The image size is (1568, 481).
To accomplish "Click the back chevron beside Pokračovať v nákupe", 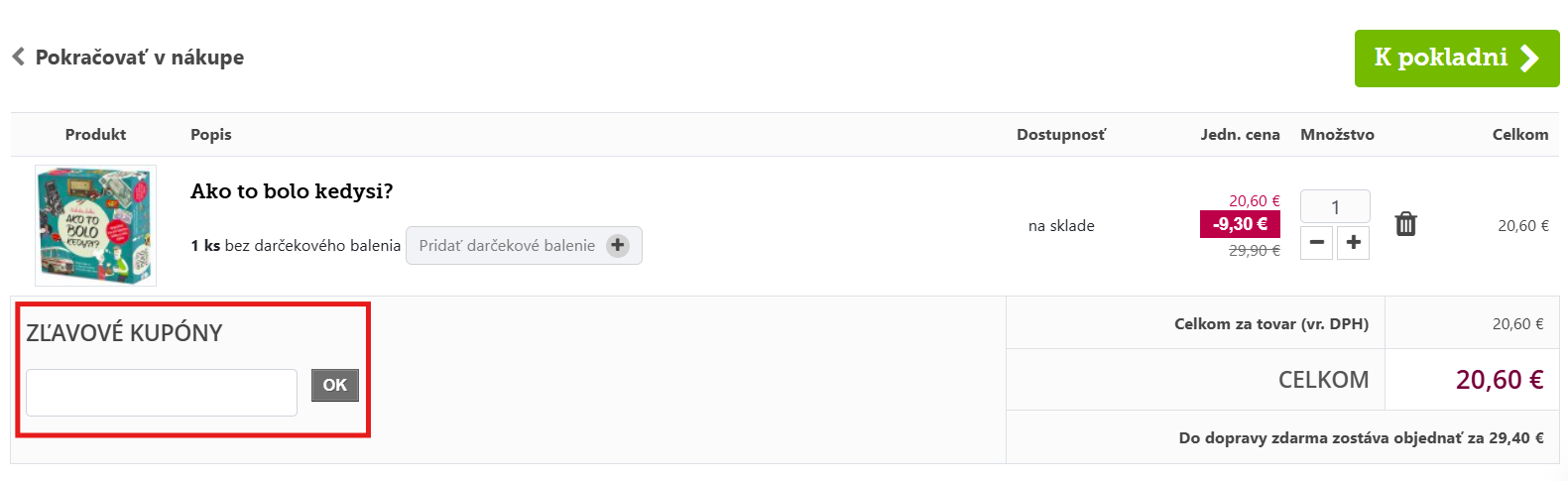I will pyautogui.click(x=18, y=58).
